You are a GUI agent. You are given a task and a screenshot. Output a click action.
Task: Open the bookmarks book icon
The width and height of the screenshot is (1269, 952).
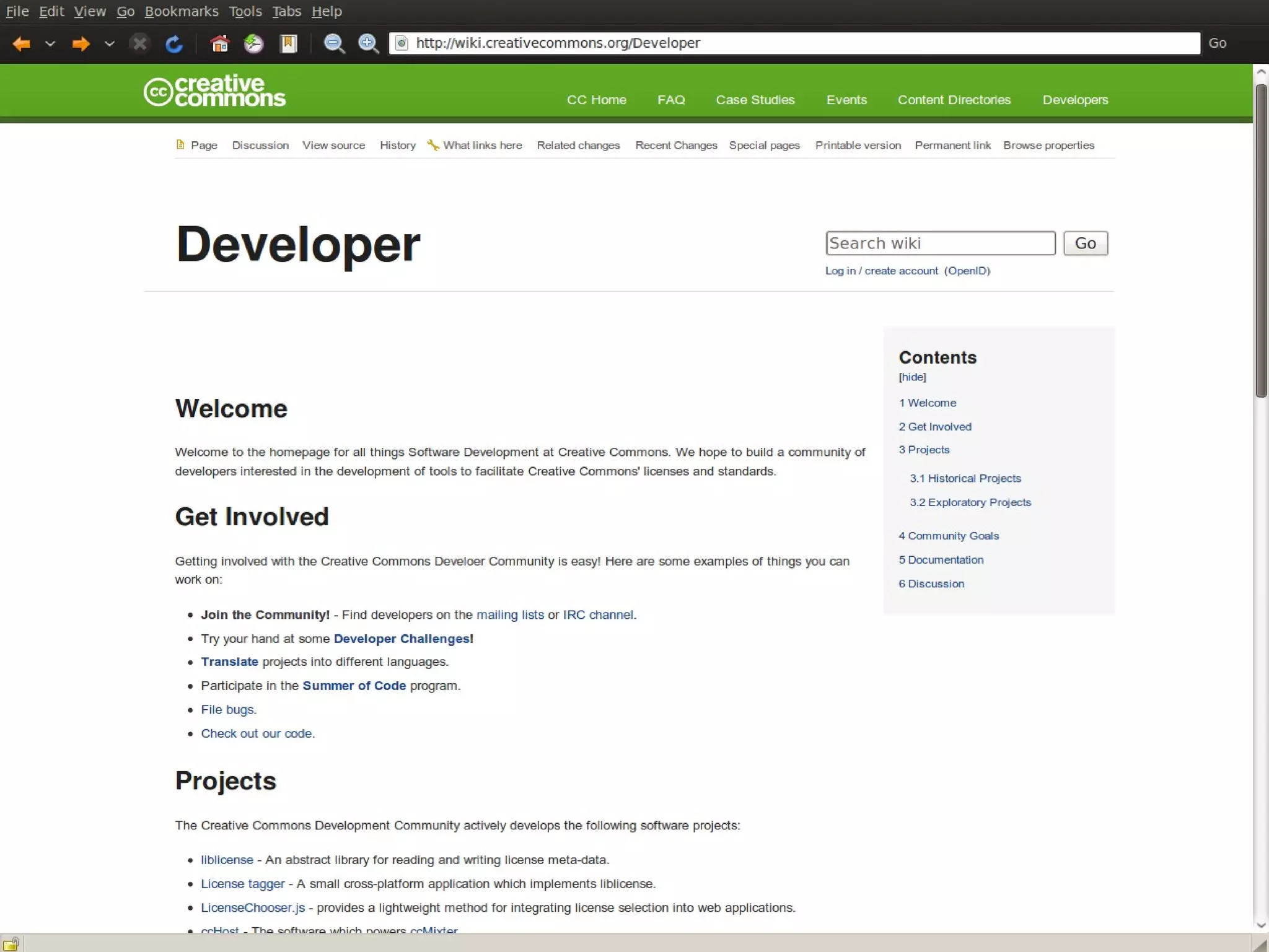[288, 43]
